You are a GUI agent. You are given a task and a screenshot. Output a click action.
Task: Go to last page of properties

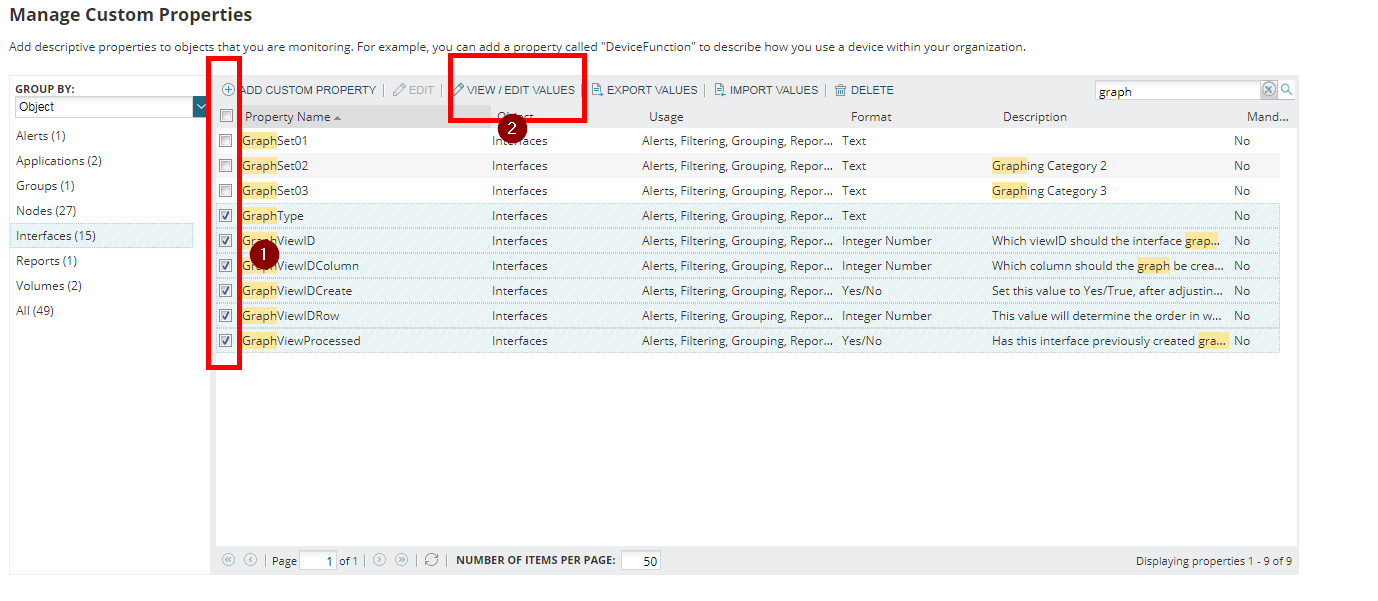(x=401, y=560)
